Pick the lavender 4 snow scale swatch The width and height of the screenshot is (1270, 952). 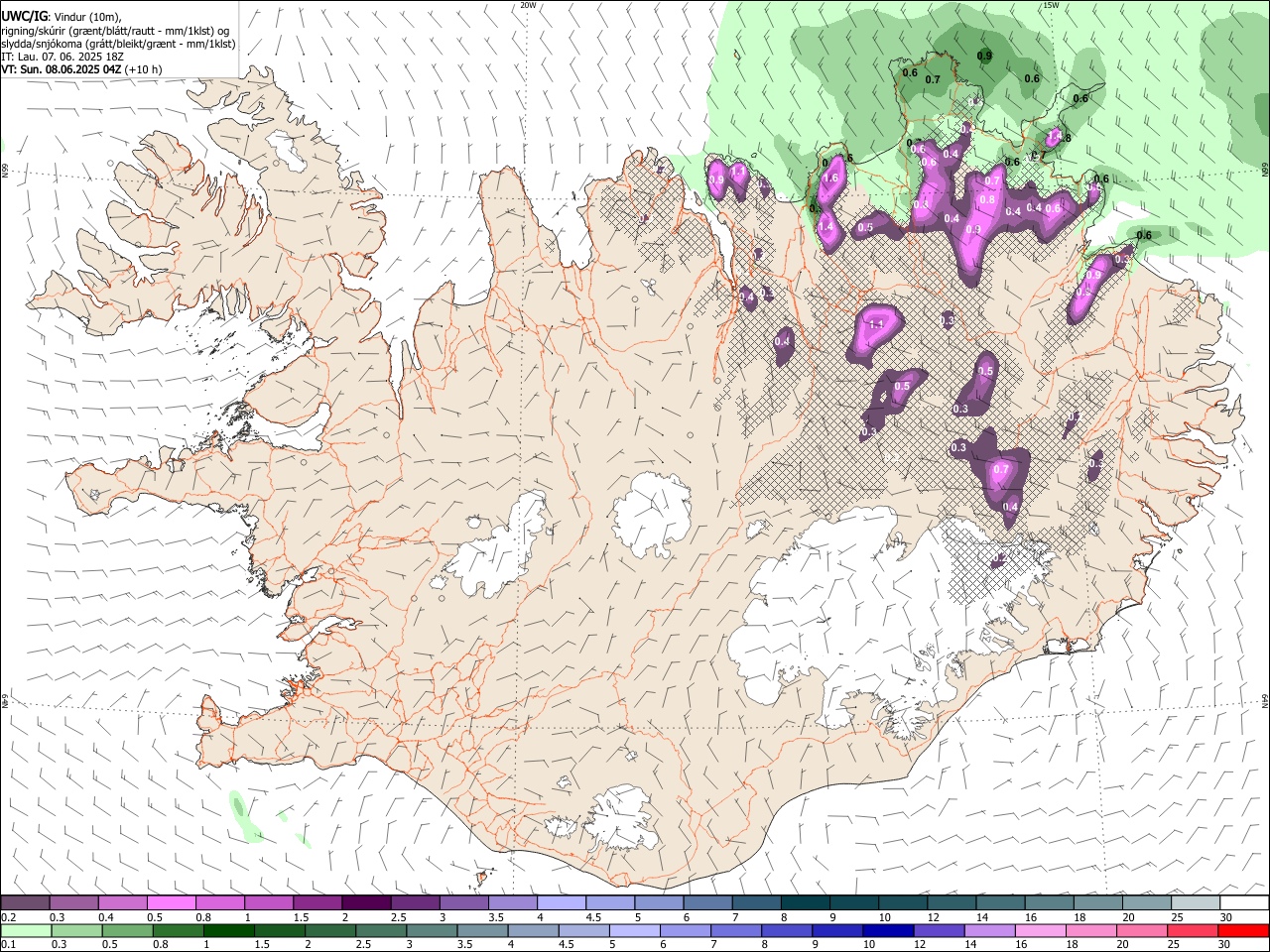[x=561, y=903]
